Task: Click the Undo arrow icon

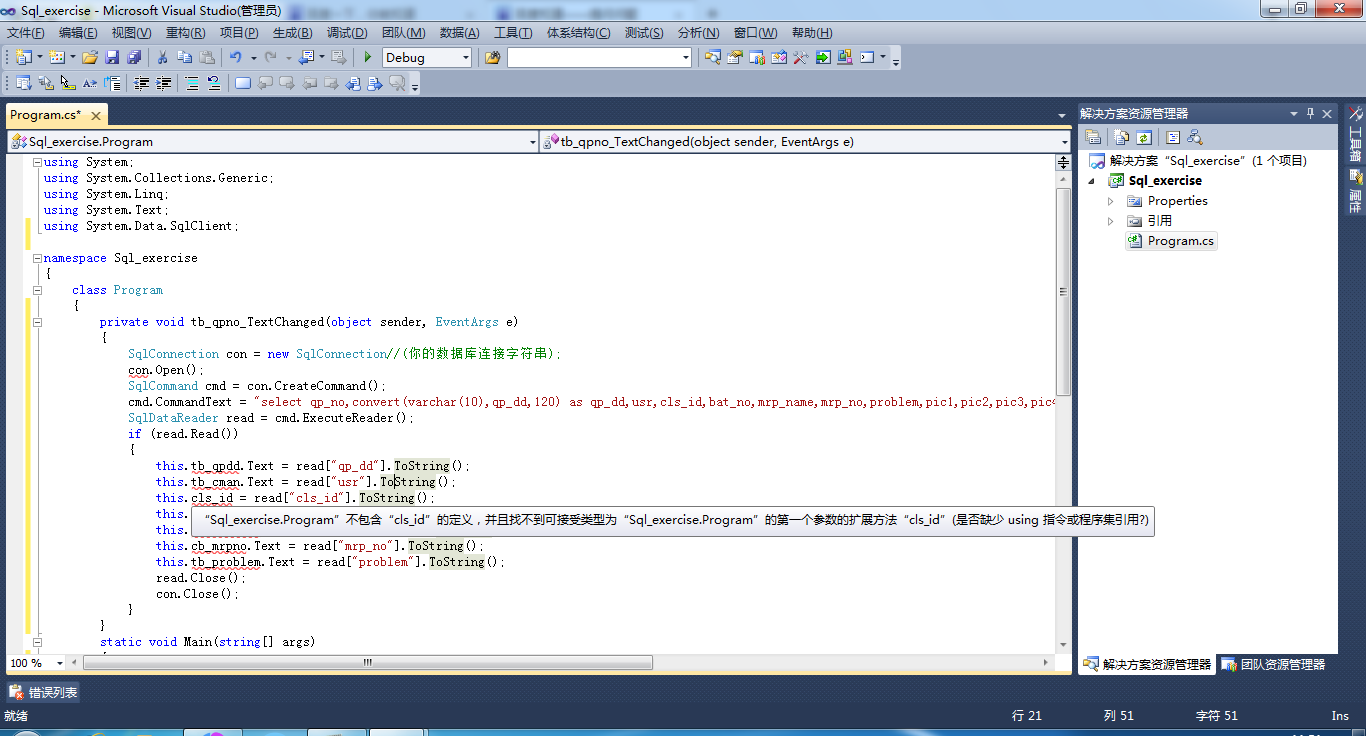Action: point(236,57)
